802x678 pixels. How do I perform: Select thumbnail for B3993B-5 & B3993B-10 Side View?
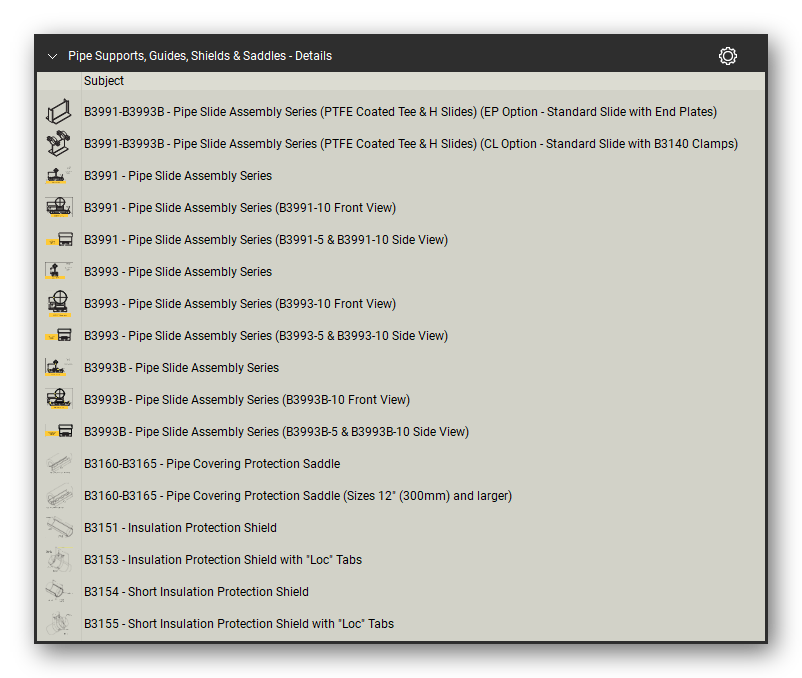pyautogui.click(x=59, y=431)
